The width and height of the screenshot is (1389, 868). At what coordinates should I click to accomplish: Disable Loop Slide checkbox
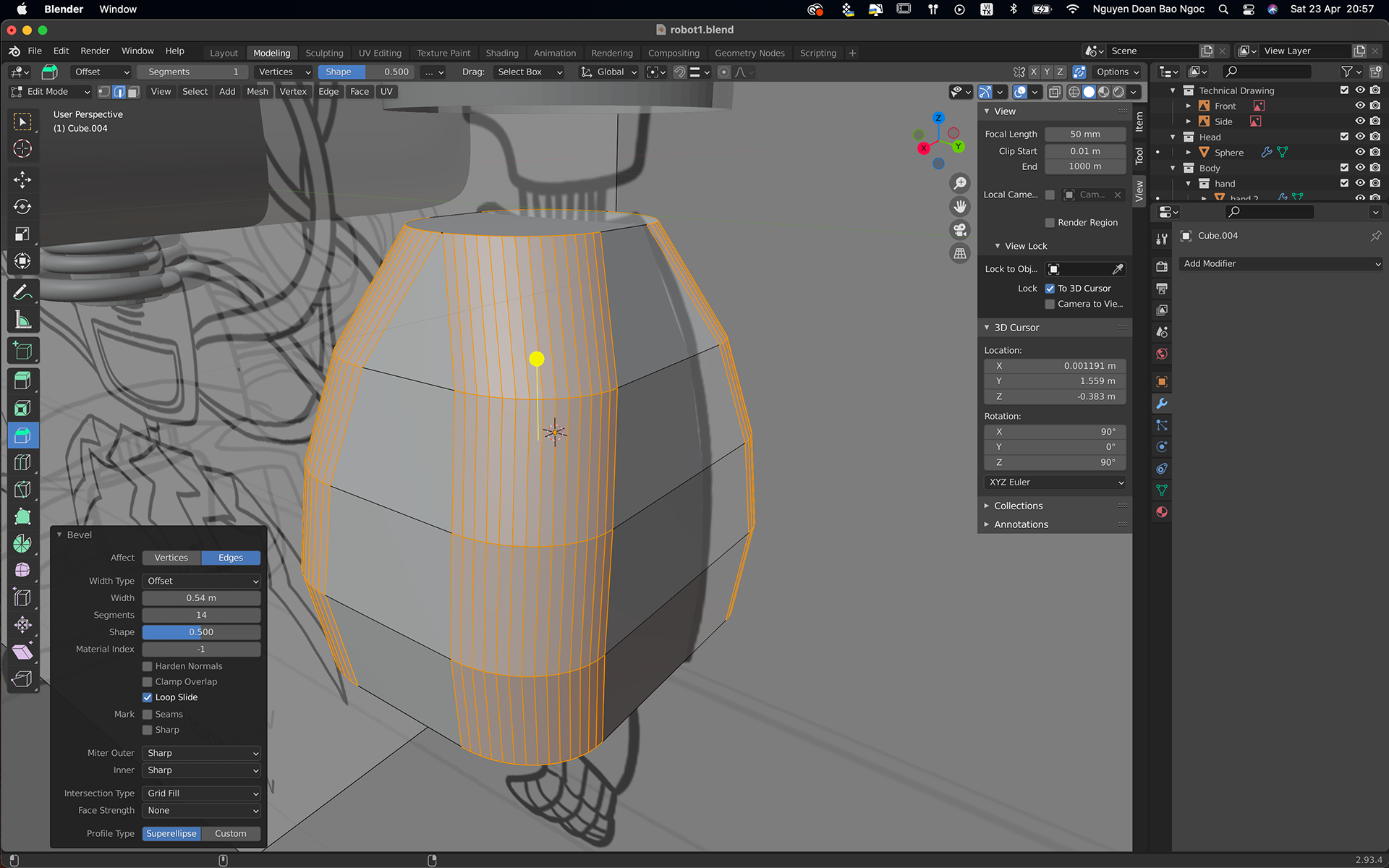click(x=148, y=698)
